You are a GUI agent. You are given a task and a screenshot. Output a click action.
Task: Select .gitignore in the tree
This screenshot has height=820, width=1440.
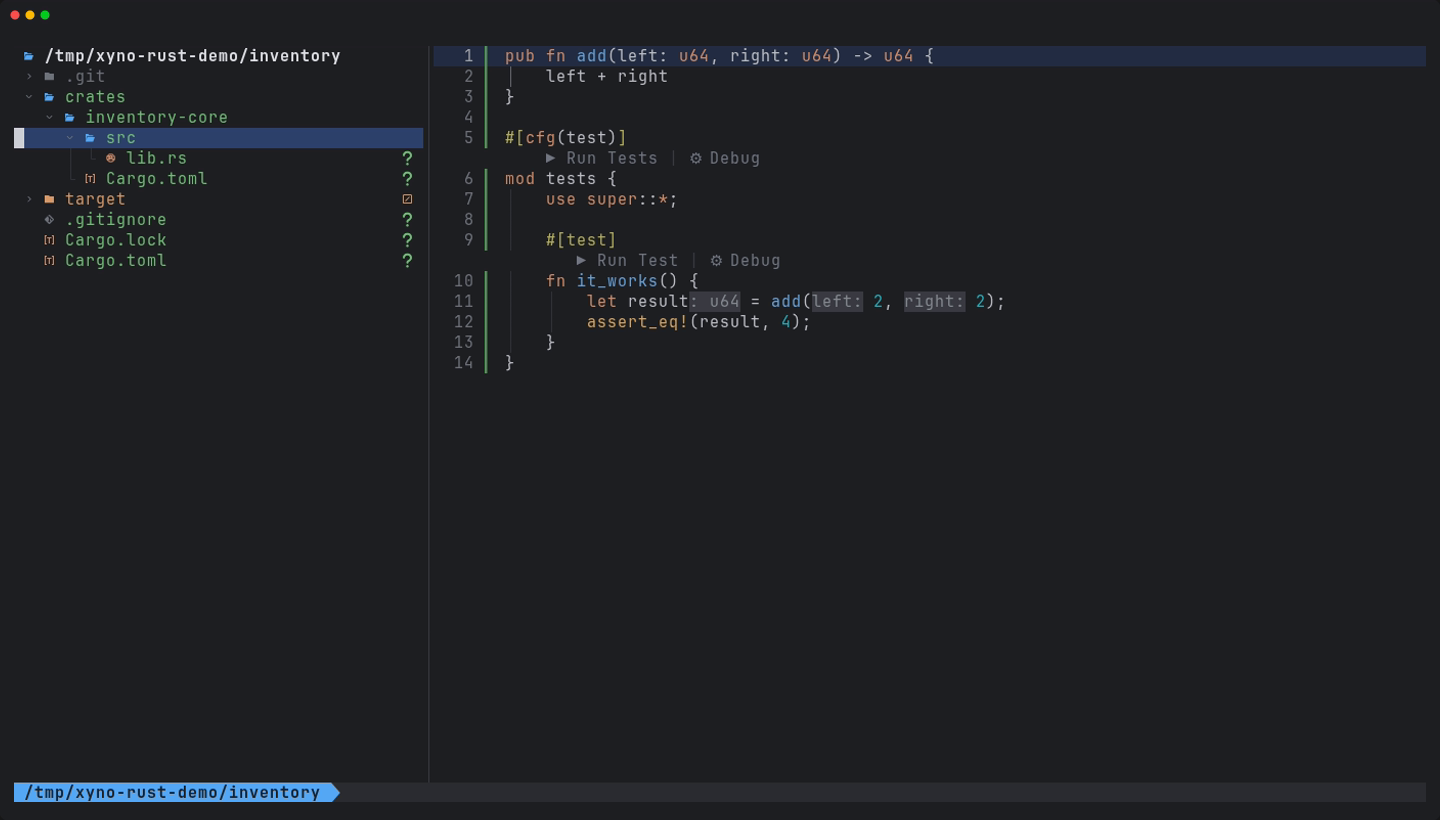click(x=116, y=220)
